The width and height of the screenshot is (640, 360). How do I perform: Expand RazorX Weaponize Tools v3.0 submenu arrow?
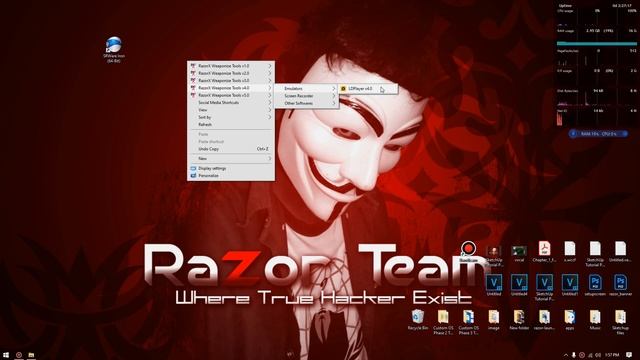coord(270,80)
